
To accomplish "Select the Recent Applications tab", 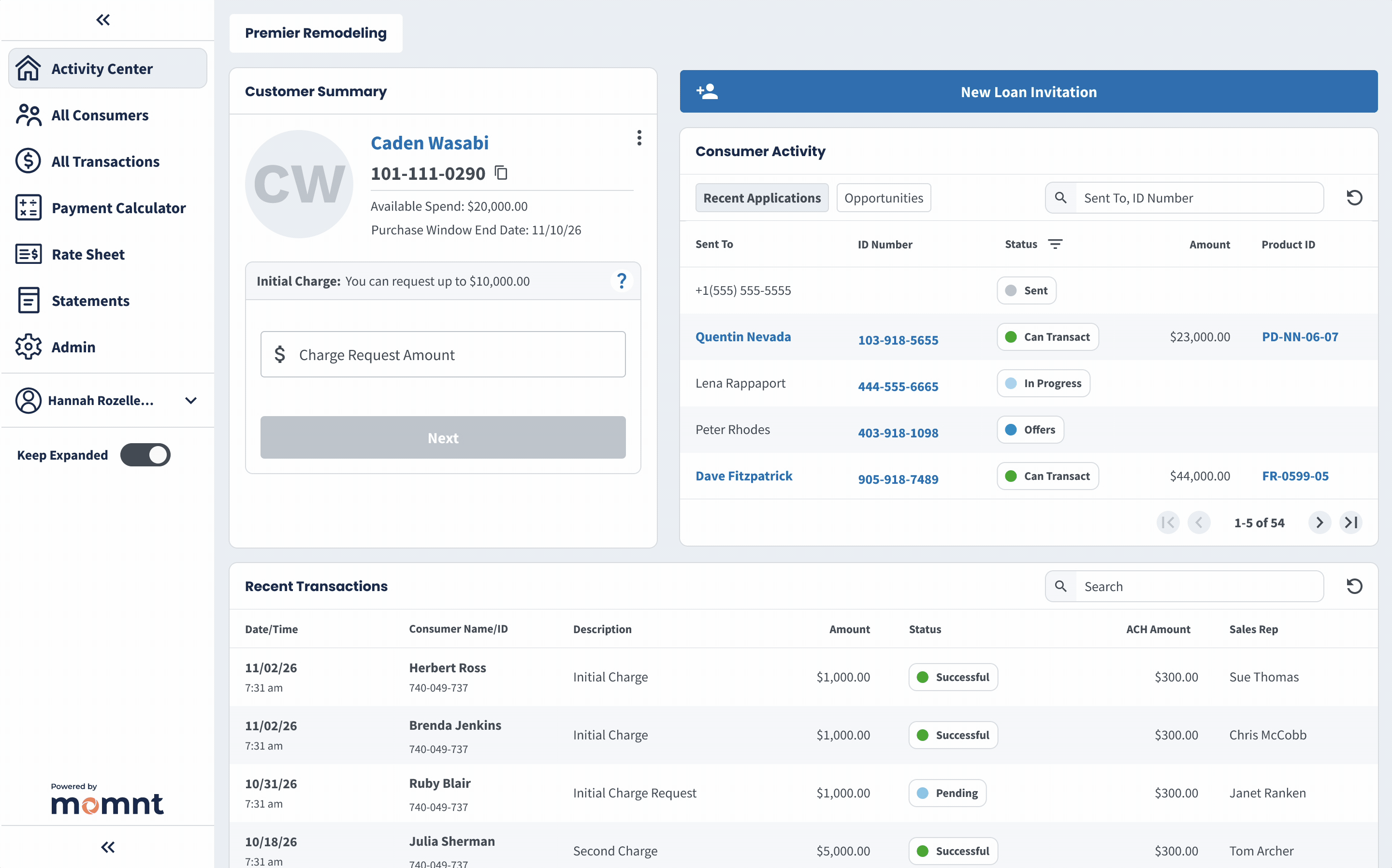I will (762, 198).
